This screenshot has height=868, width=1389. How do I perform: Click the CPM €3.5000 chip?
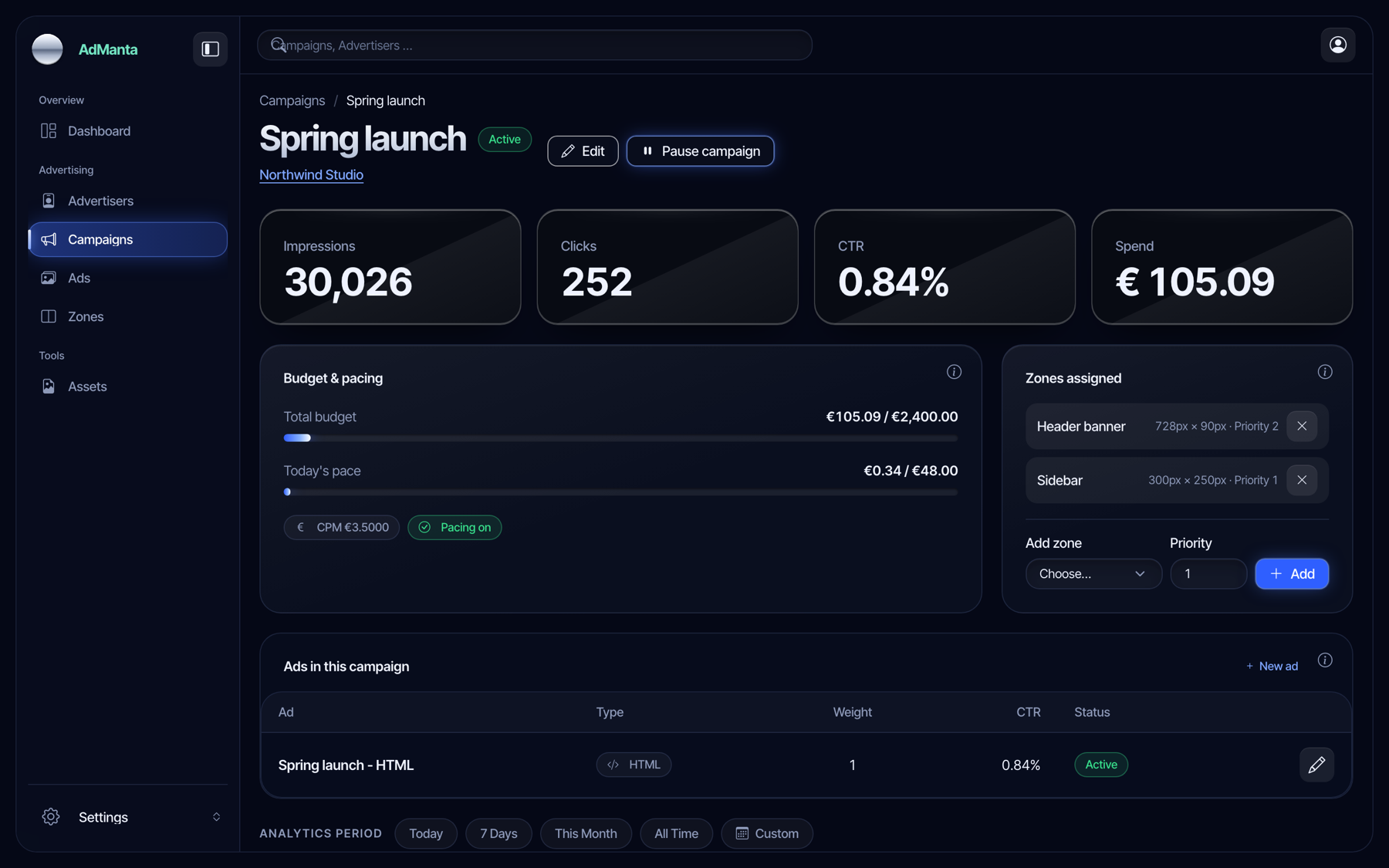coord(341,528)
